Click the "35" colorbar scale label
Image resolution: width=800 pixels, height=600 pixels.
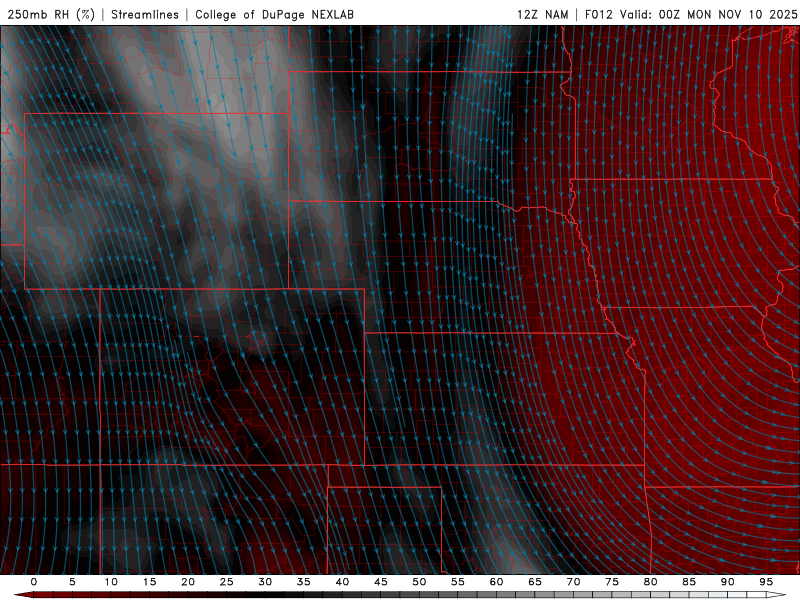304,582
